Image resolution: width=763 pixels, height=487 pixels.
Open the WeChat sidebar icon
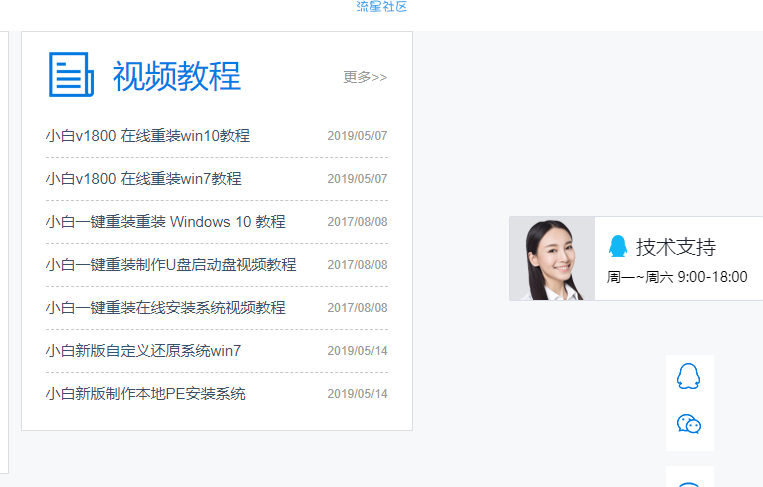pos(689,424)
